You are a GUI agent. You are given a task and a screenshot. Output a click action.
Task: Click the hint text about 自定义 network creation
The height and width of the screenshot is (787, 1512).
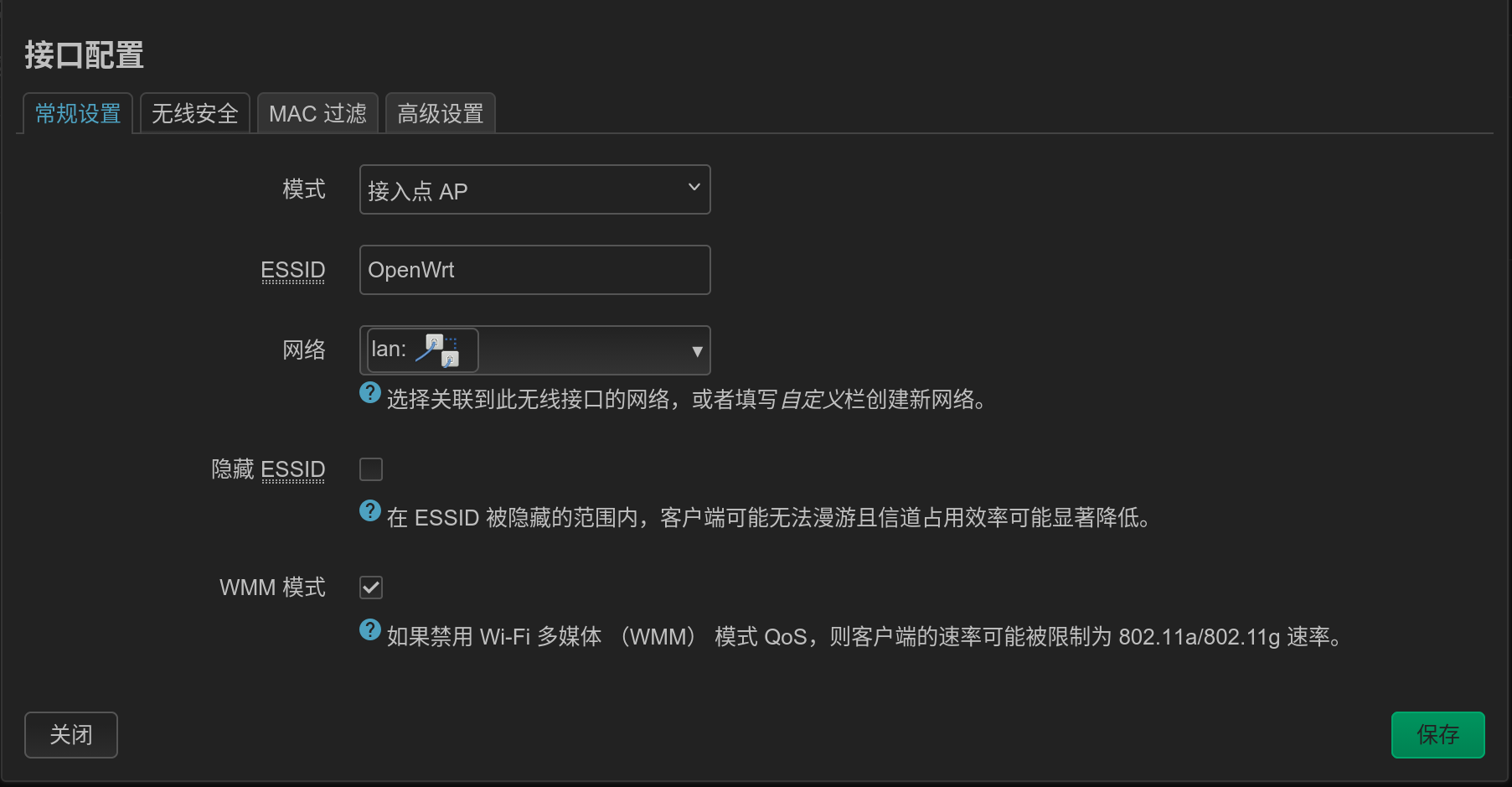point(687,400)
